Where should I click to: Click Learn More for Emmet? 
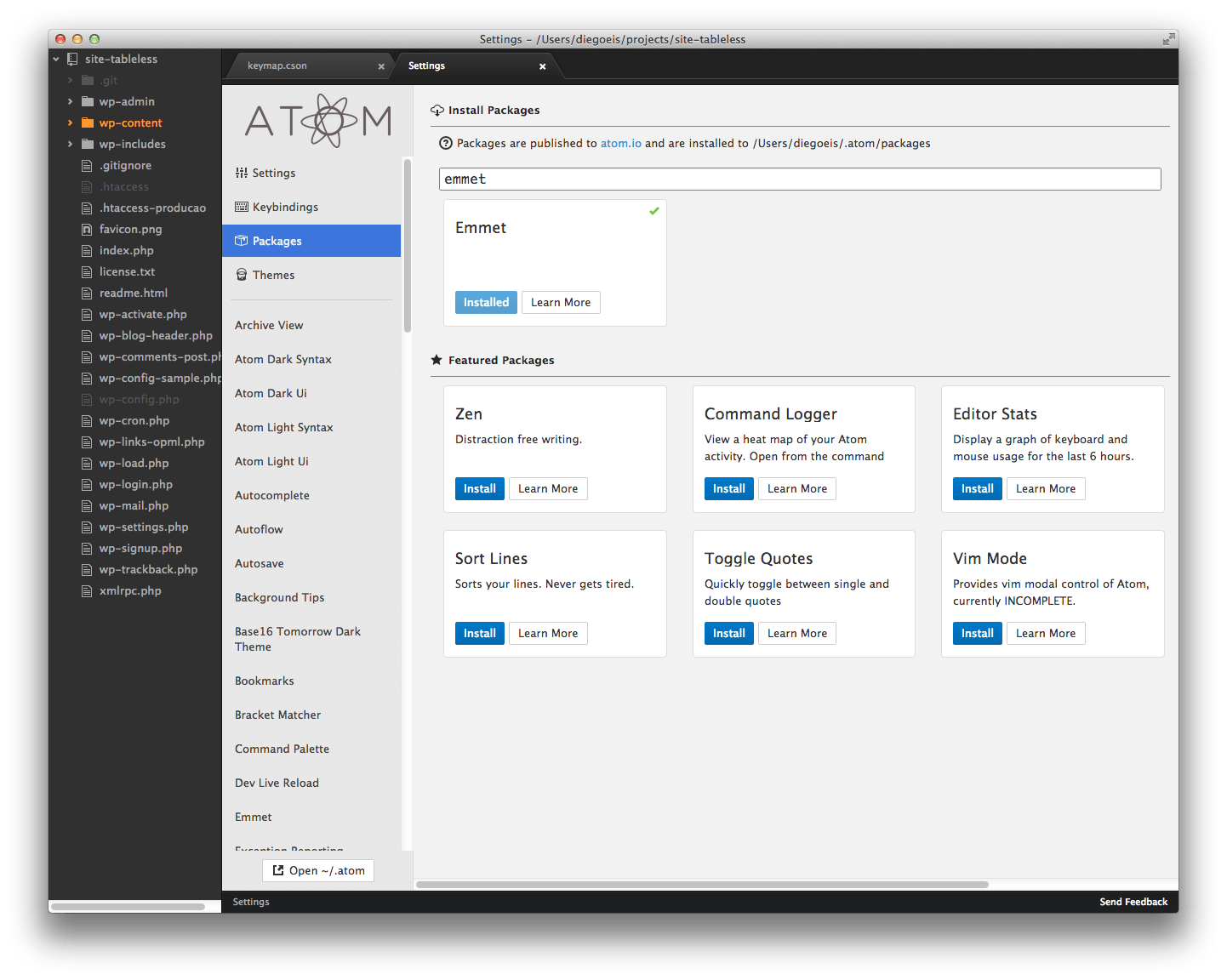coord(561,302)
